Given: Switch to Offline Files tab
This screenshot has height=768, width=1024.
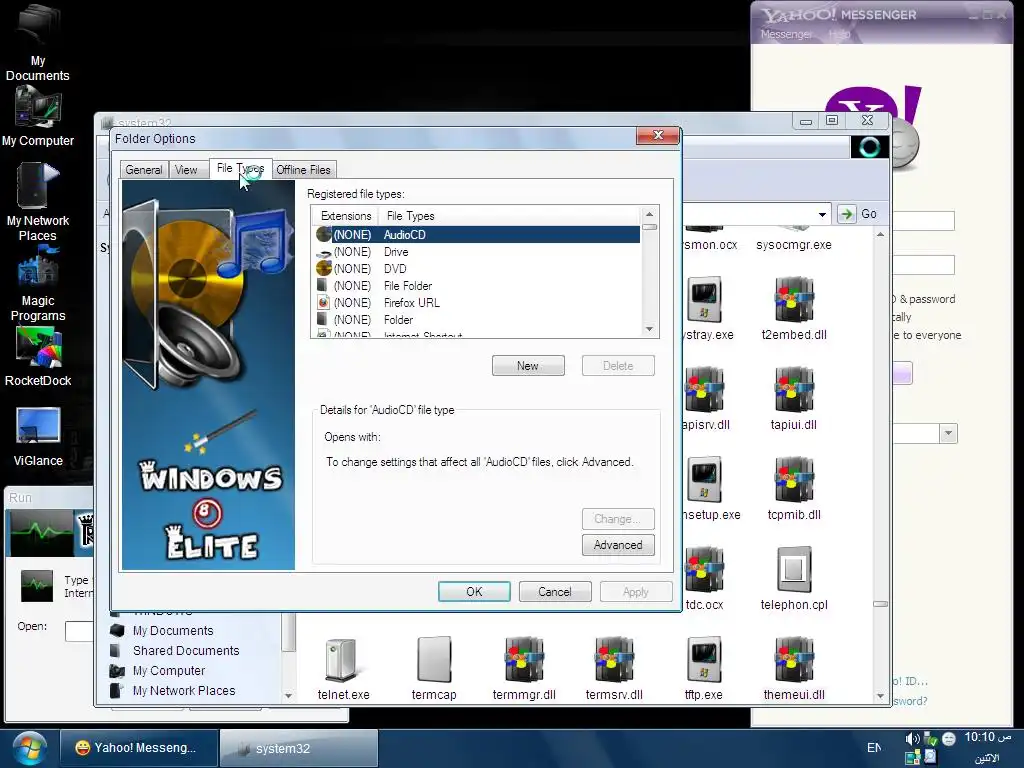Looking at the screenshot, I should pos(303,170).
